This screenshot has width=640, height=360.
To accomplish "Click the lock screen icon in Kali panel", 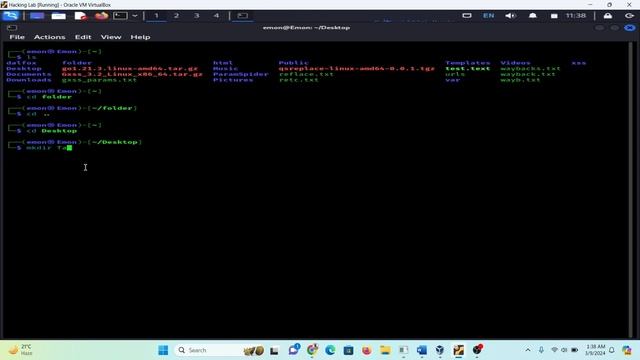I will tap(608, 16).
